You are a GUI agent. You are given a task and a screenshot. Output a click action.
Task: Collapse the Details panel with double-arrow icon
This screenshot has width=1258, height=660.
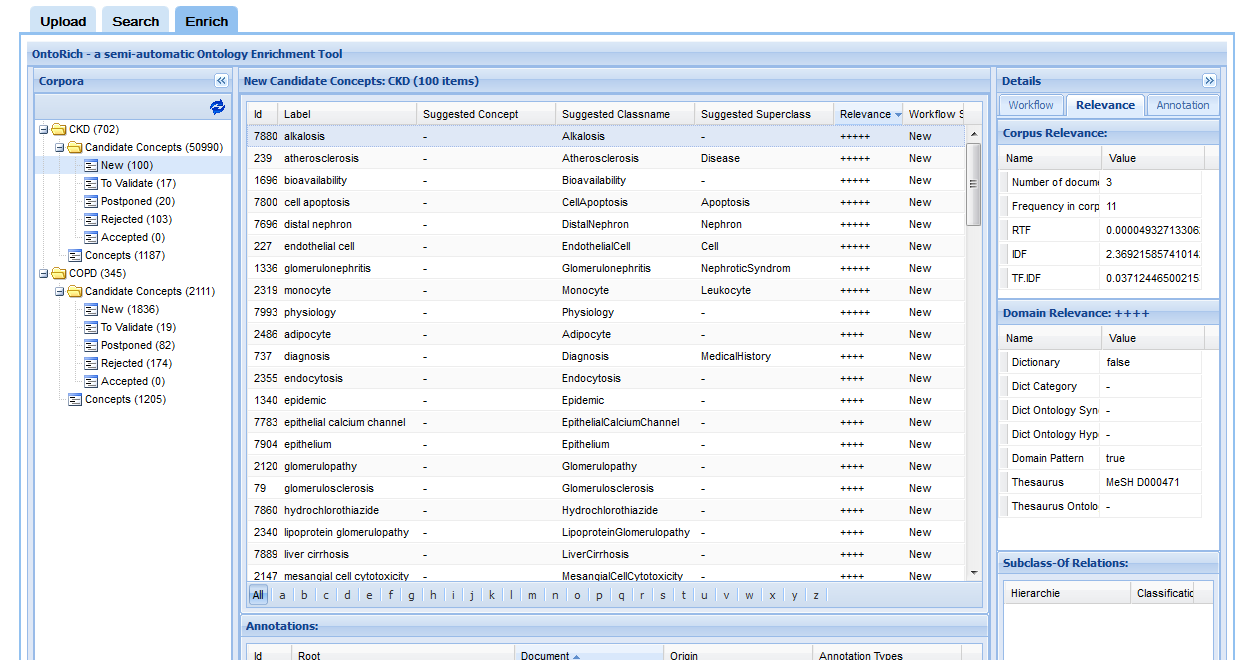click(1209, 81)
